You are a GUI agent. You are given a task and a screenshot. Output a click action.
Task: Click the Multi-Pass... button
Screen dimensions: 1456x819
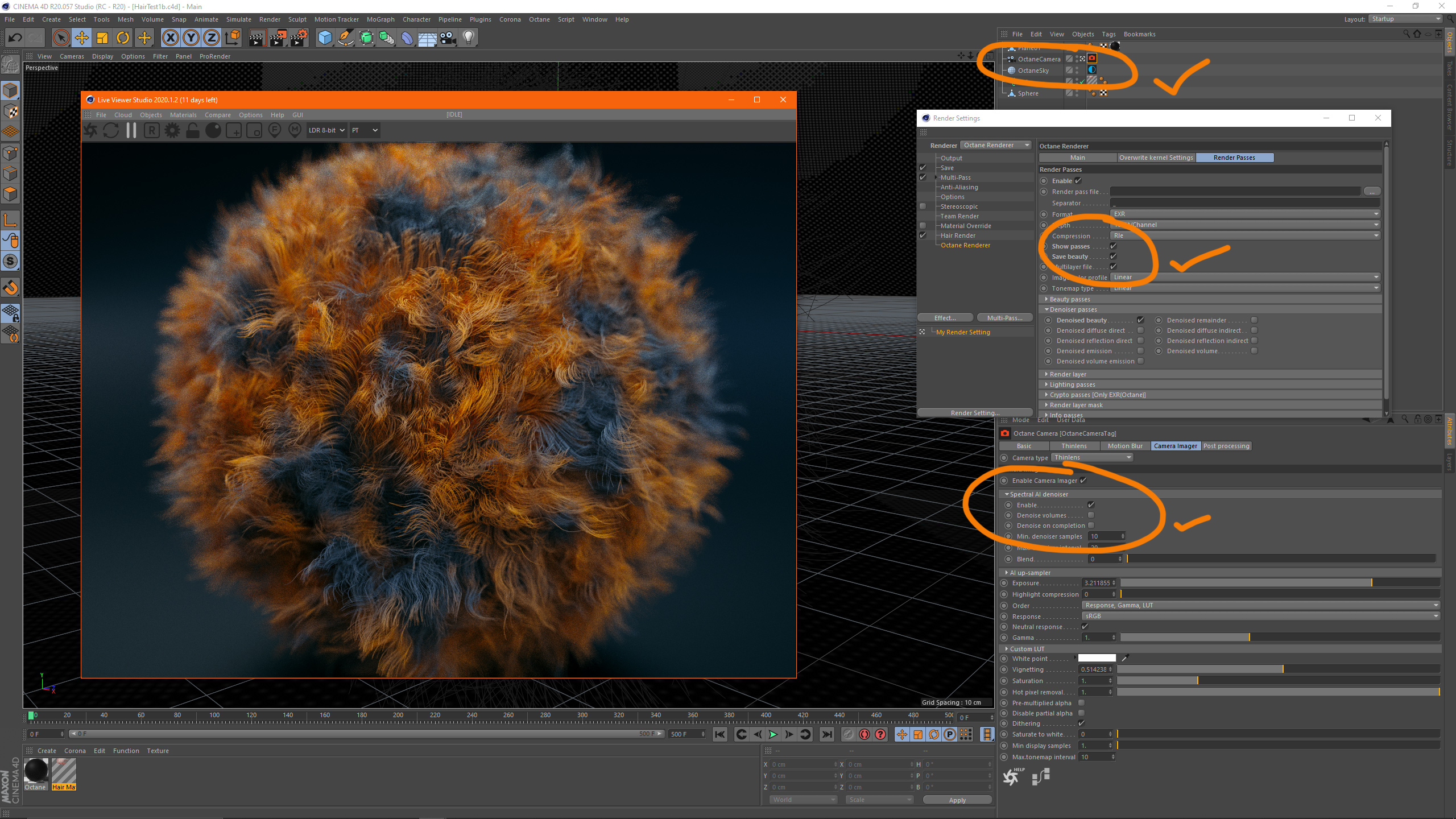click(x=1004, y=318)
